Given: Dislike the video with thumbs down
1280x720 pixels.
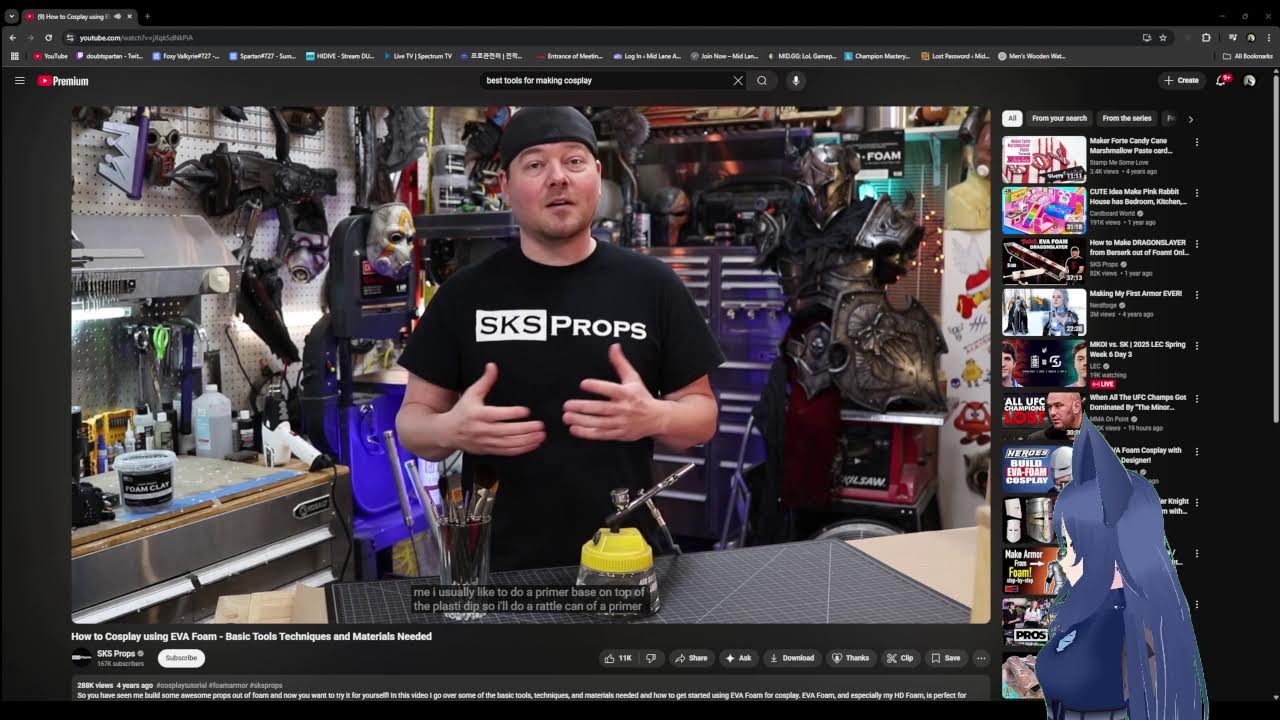Looking at the screenshot, I should point(651,658).
